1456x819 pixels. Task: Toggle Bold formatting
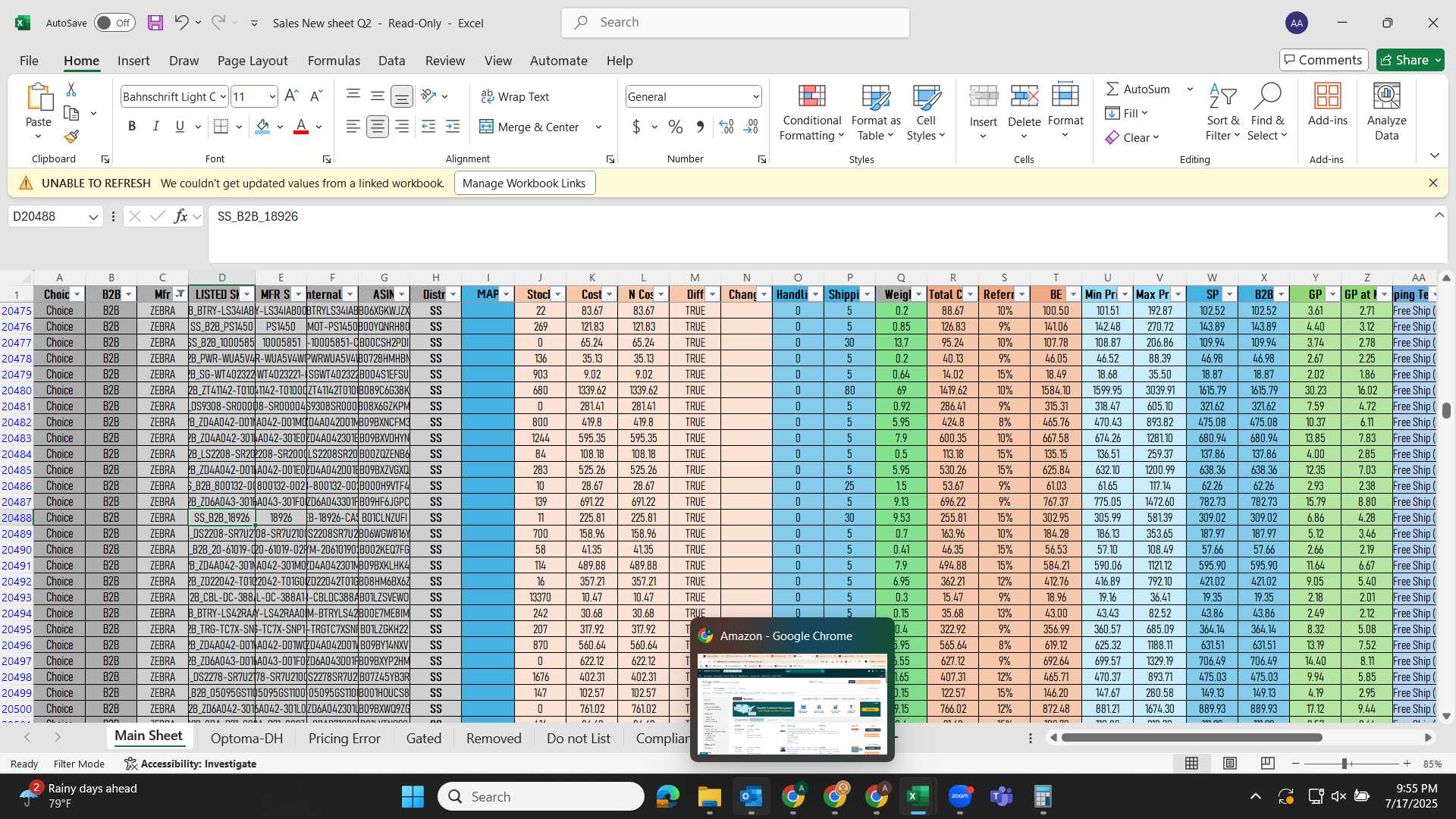coord(132,127)
